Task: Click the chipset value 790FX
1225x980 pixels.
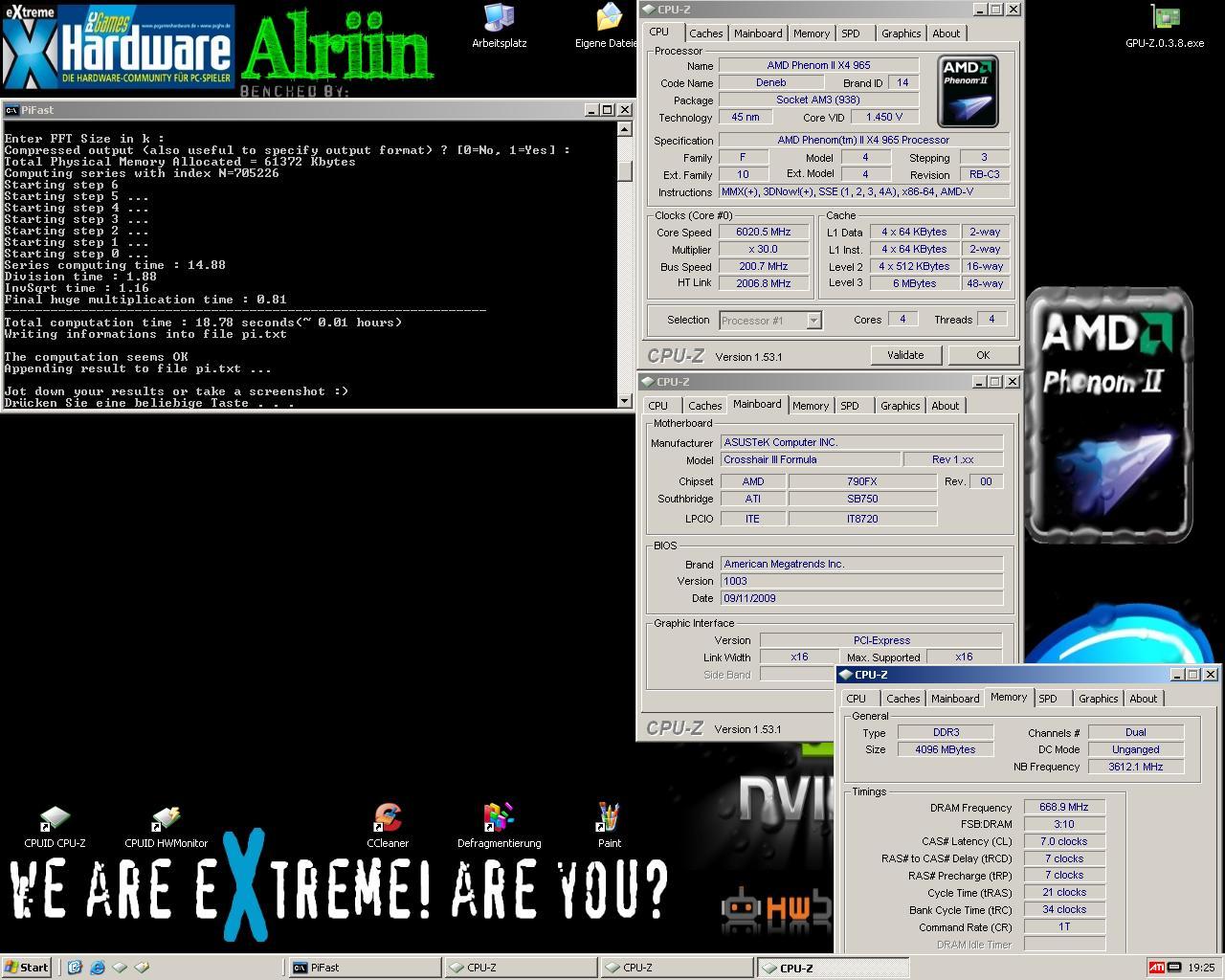Action: click(x=861, y=481)
